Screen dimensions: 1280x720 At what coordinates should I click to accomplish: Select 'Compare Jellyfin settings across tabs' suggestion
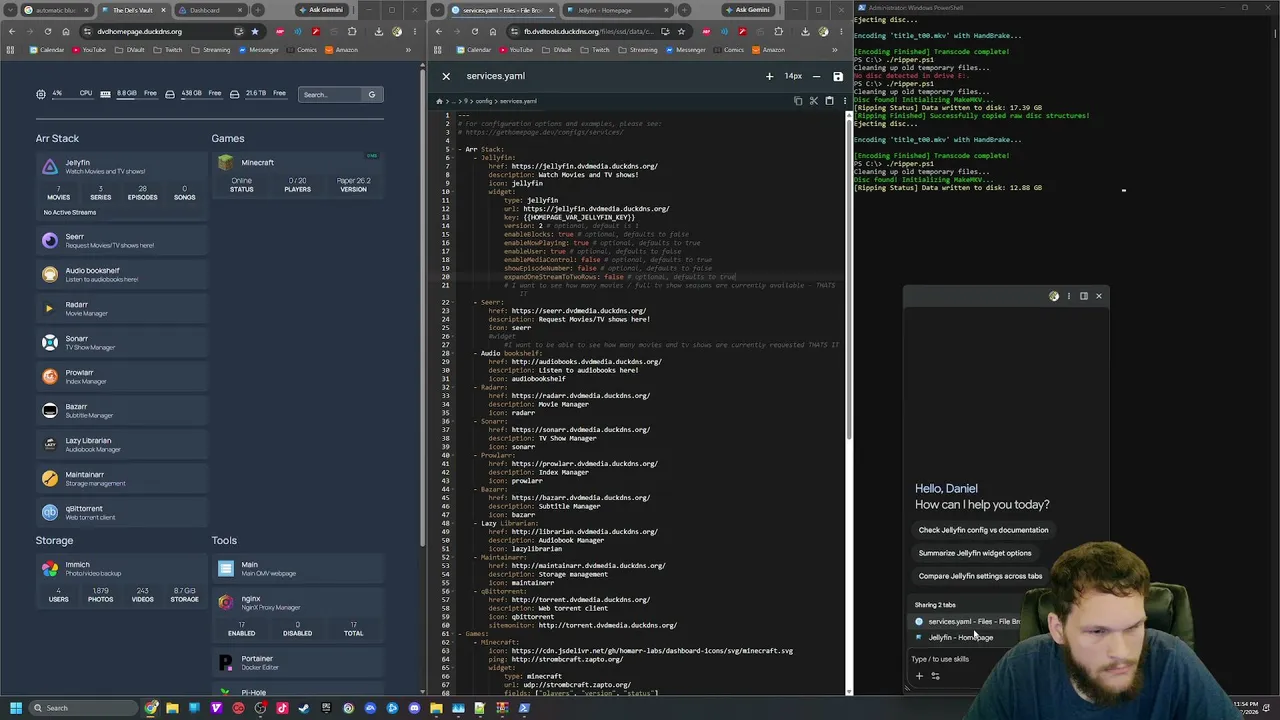coord(979,576)
